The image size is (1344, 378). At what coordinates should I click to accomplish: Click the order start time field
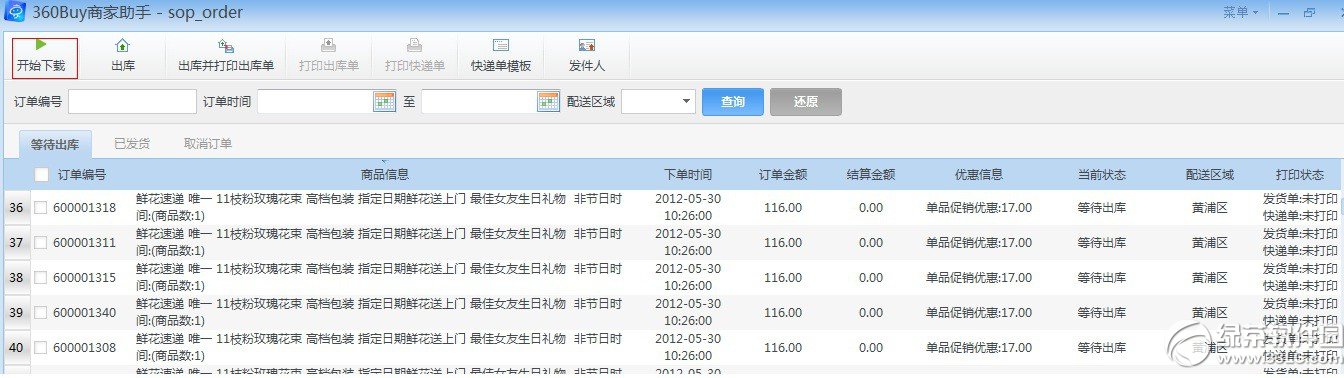click(x=315, y=101)
